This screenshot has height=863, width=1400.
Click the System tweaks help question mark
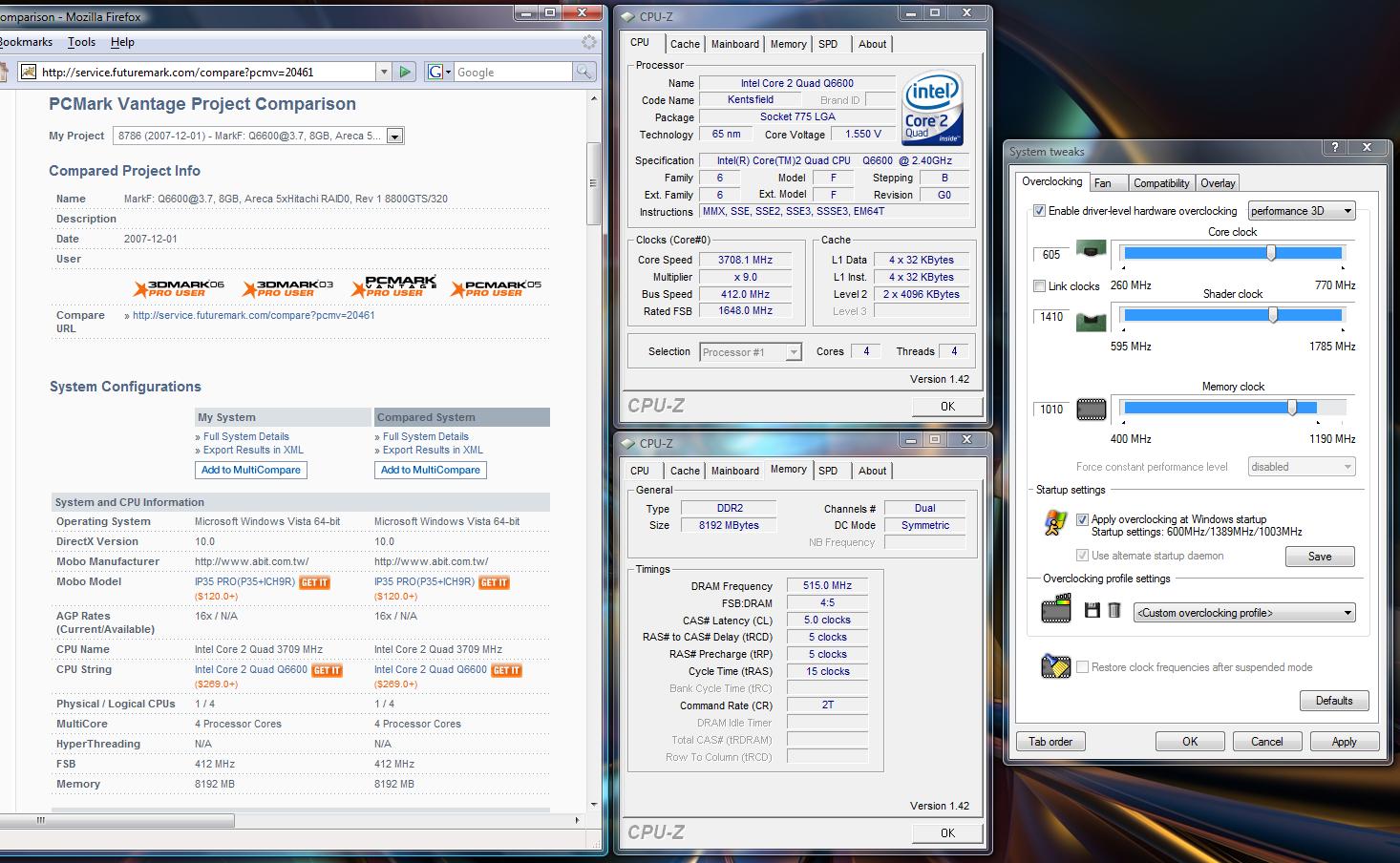[x=1335, y=147]
